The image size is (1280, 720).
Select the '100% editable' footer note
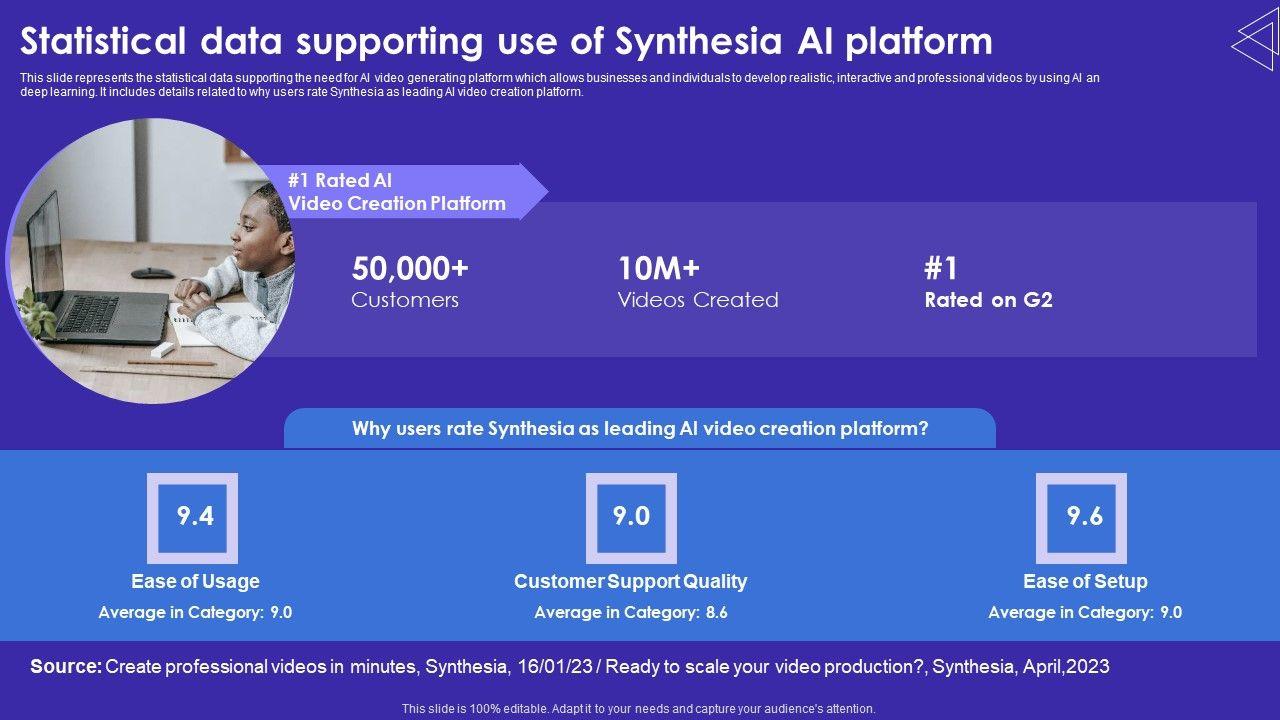point(638,709)
